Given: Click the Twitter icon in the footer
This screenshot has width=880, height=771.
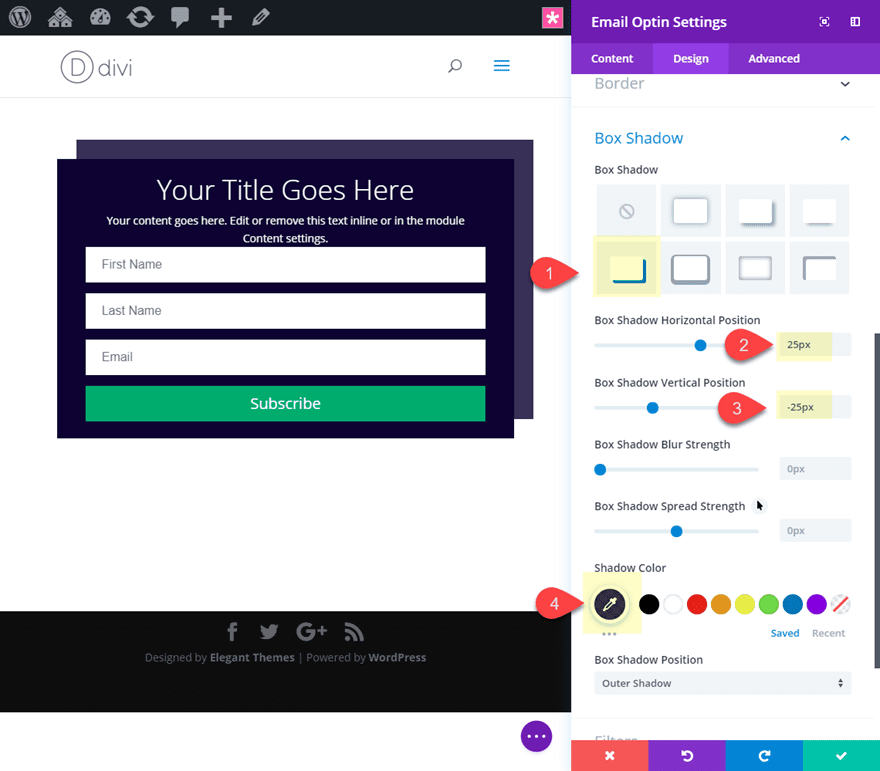Looking at the screenshot, I should pyautogui.click(x=269, y=632).
